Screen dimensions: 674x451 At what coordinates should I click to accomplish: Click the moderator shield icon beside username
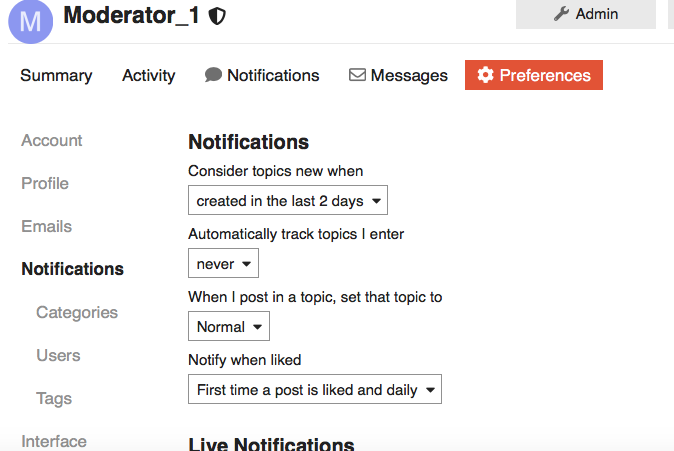coord(217,16)
